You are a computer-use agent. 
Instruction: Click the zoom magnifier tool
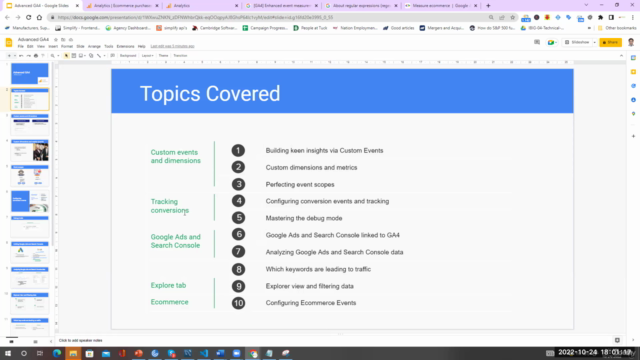click(x=53, y=56)
